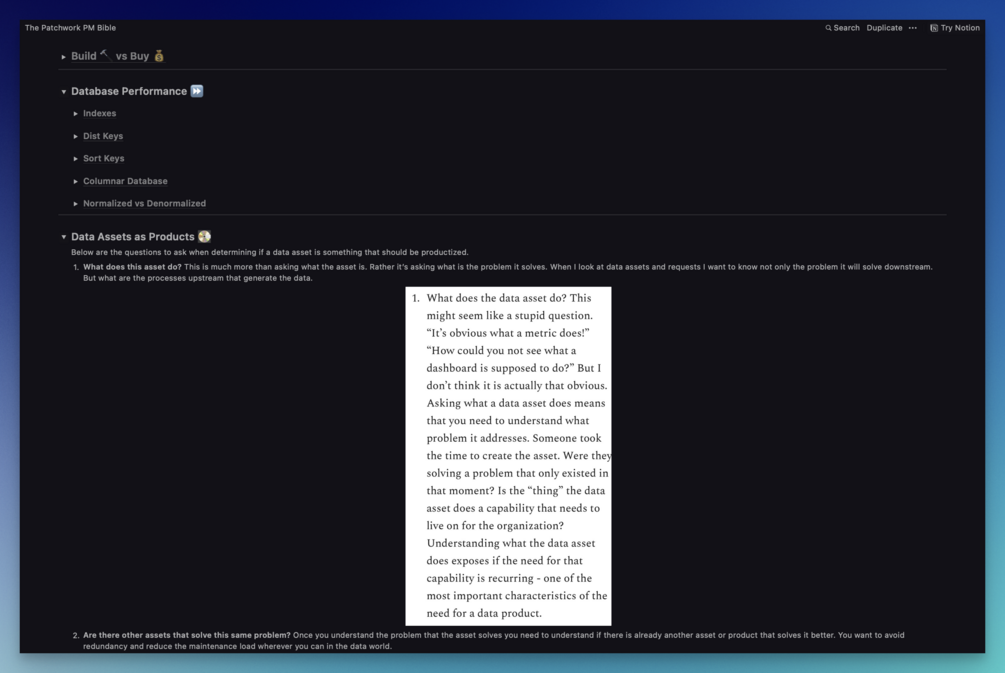
Task: Open the three-dots more menu
Action: [x=913, y=28]
